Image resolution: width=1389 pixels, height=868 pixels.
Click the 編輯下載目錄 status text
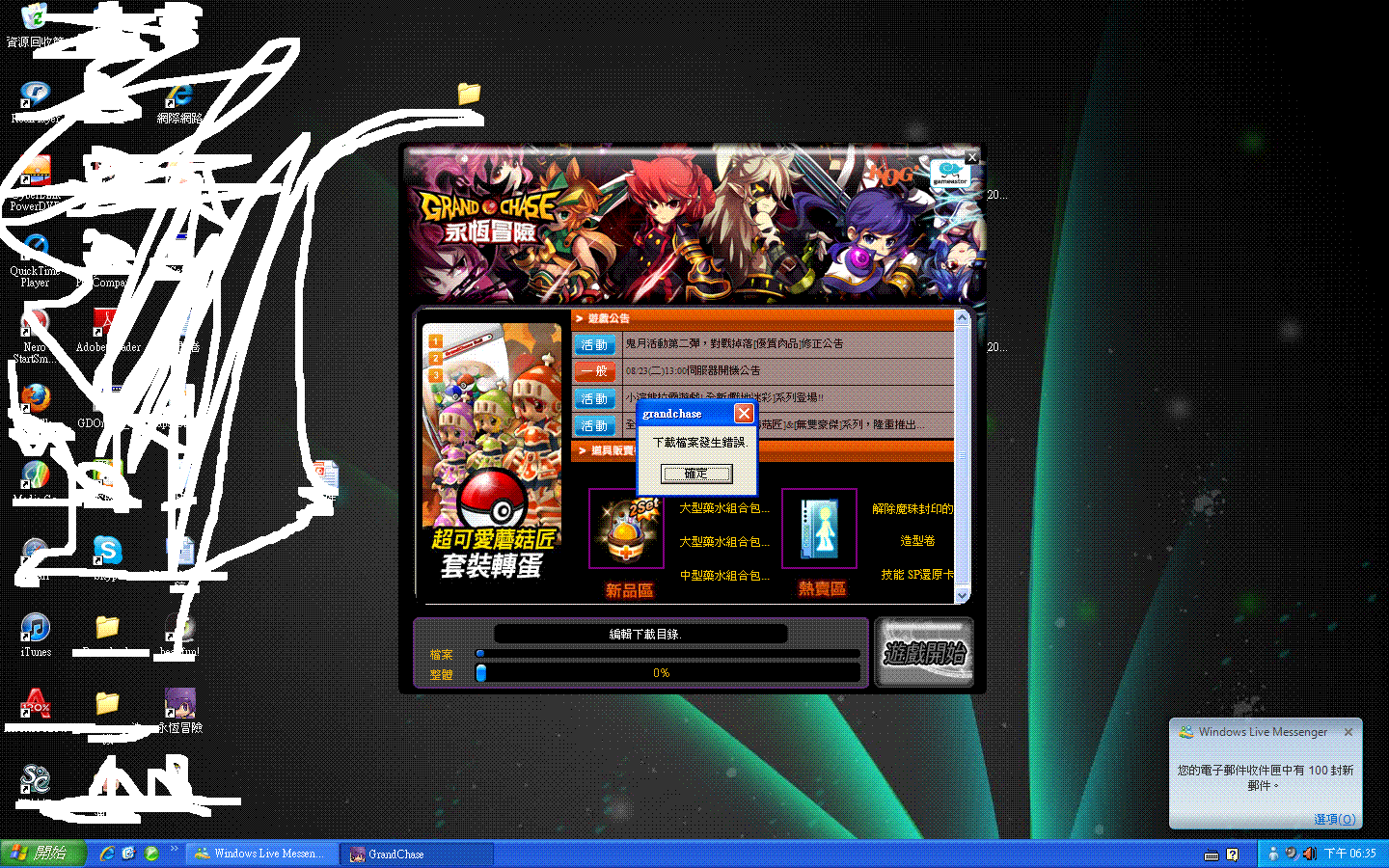[645, 634]
